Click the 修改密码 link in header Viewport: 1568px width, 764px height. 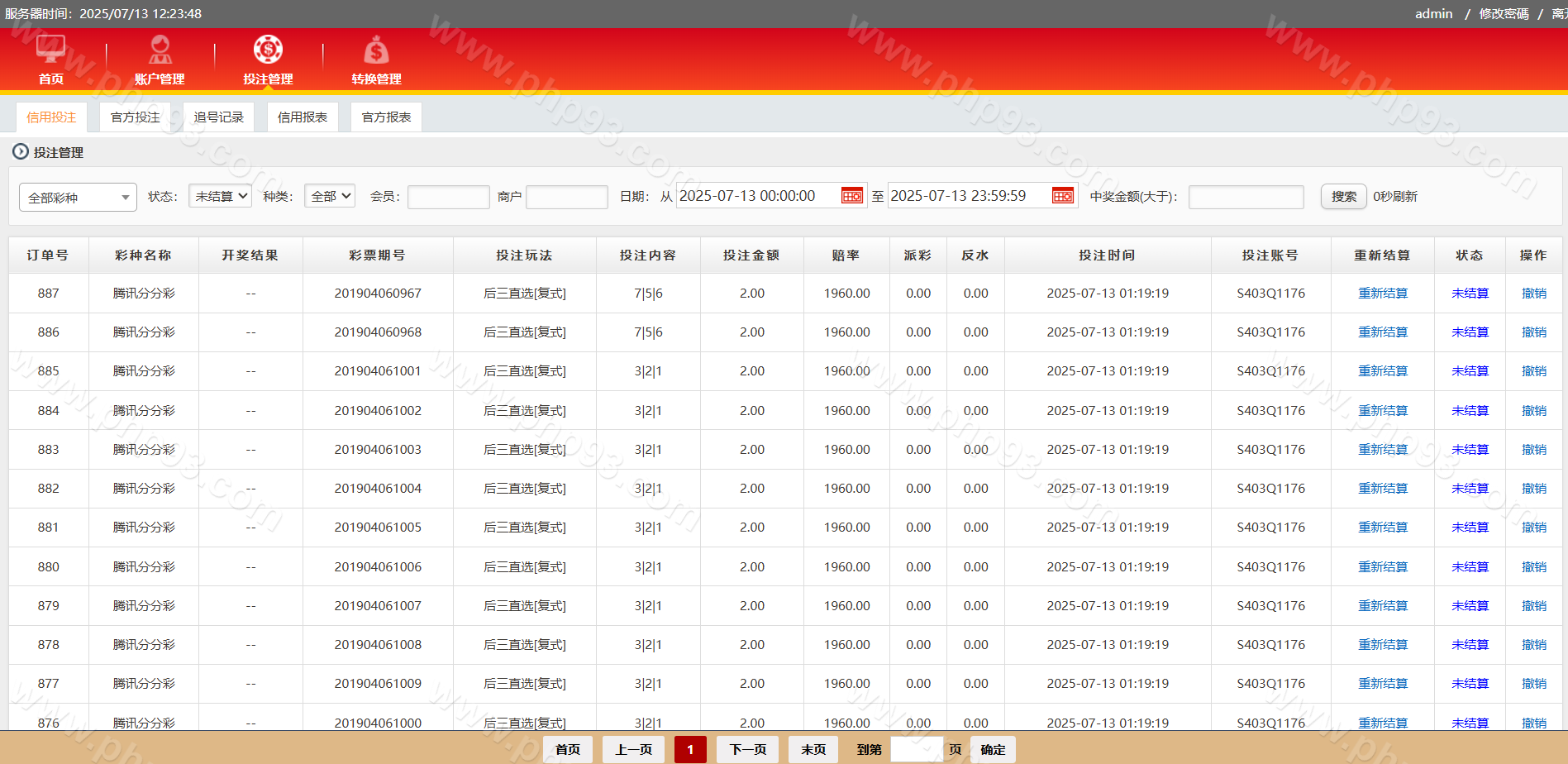1504,14
